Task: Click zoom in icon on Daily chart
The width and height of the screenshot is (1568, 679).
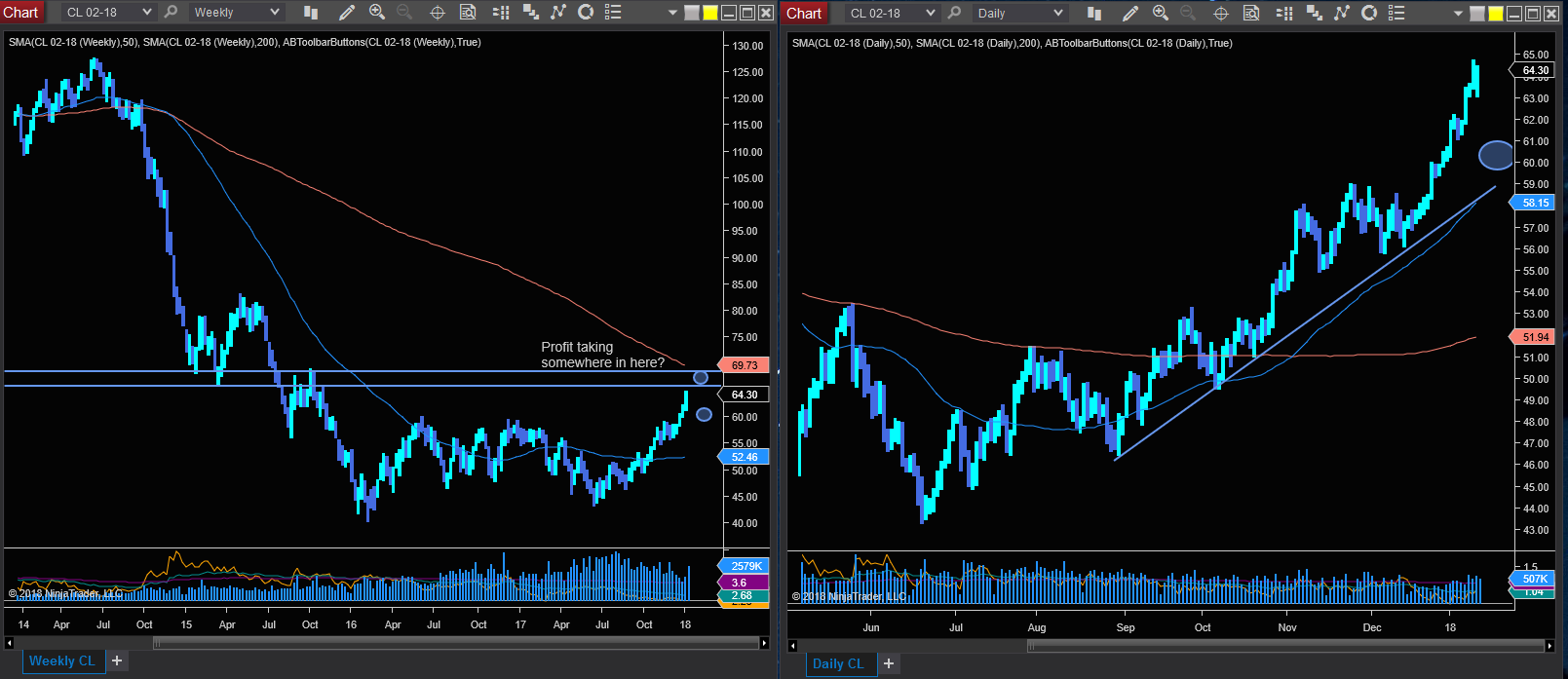Action: [x=1161, y=13]
